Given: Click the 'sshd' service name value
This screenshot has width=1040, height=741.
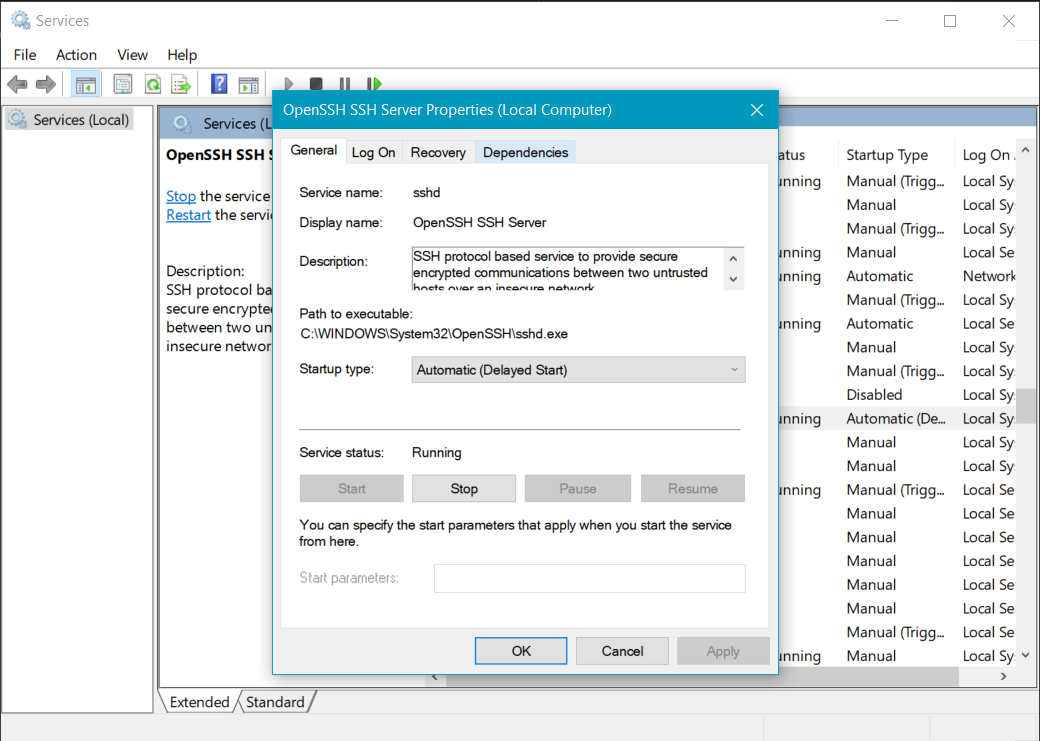Looking at the screenshot, I should [x=426, y=192].
